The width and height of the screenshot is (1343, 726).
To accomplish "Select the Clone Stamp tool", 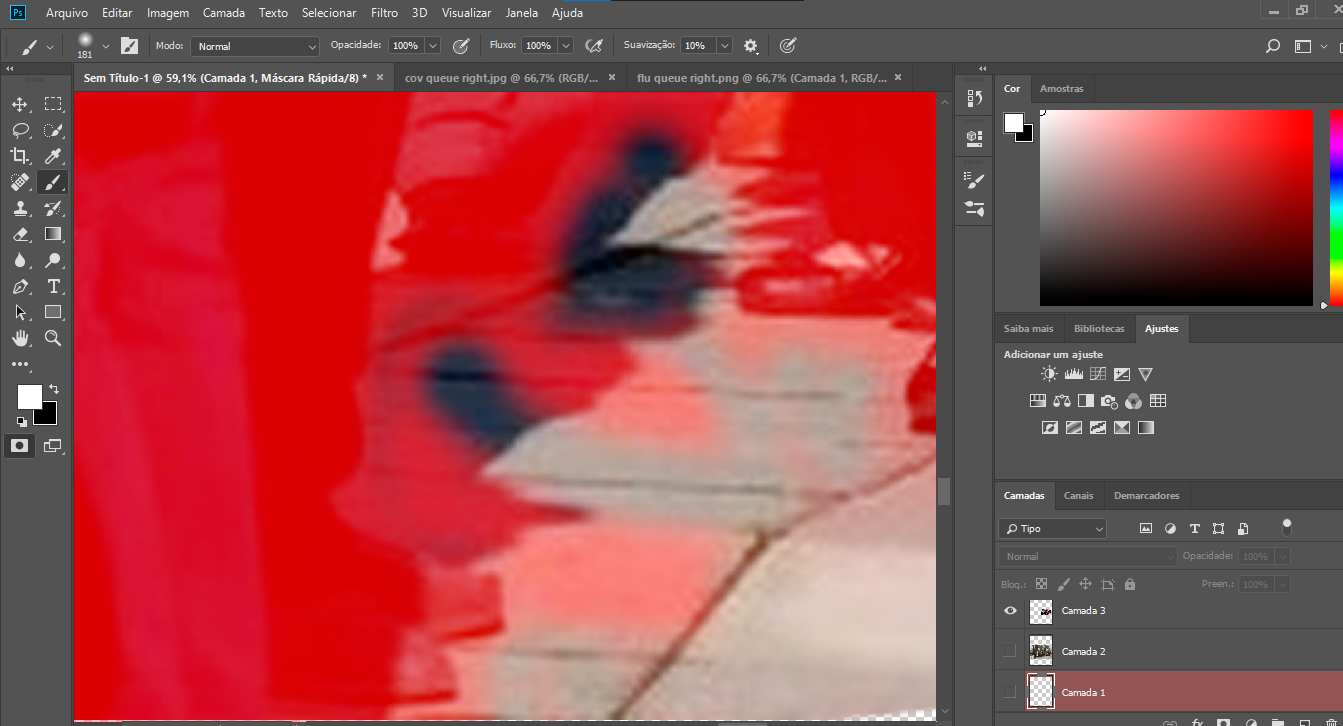I will click(20, 208).
